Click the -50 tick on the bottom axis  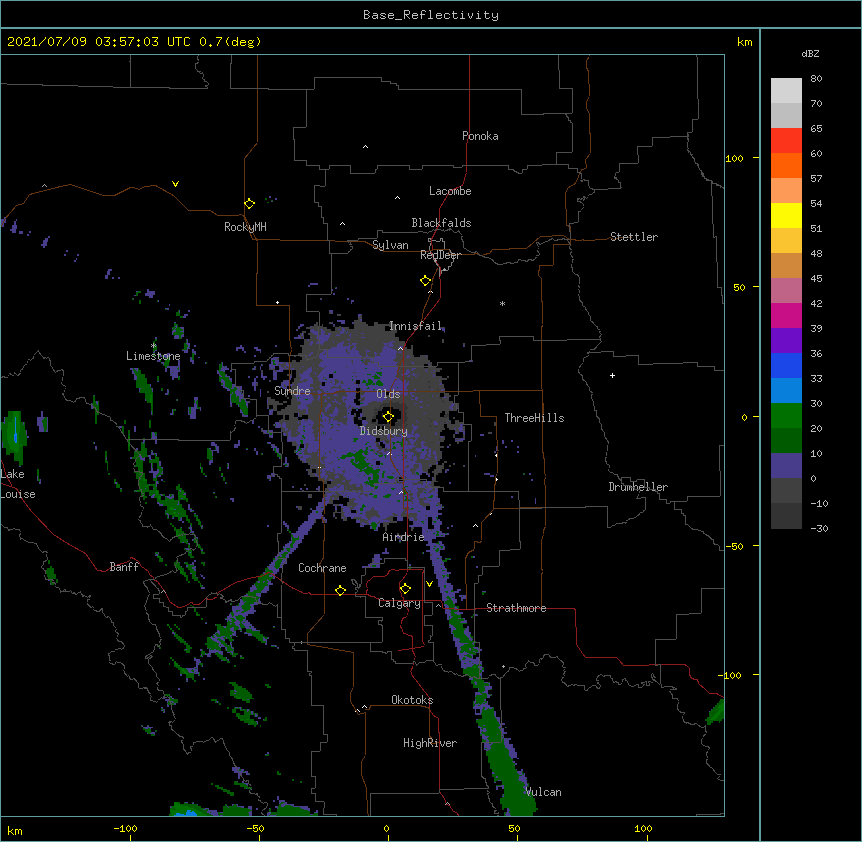tap(255, 828)
